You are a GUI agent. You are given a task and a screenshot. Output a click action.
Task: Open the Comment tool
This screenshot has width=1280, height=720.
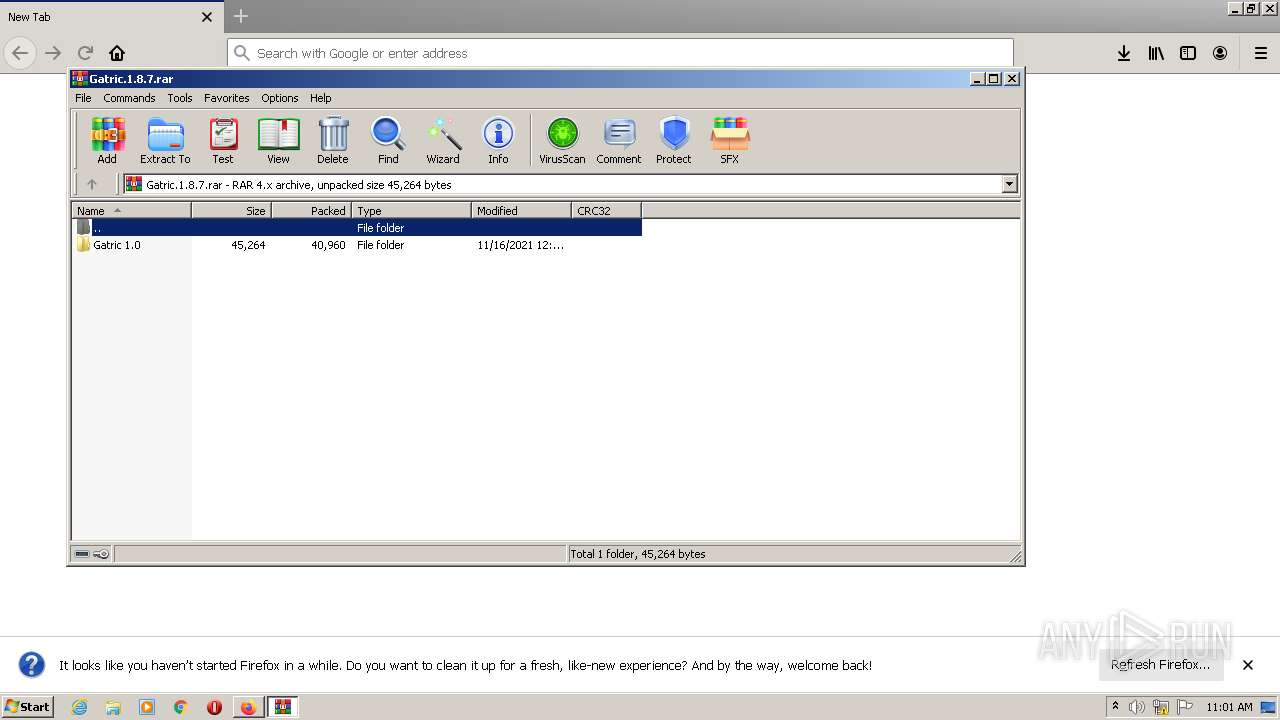pyautogui.click(x=619, y=140)
